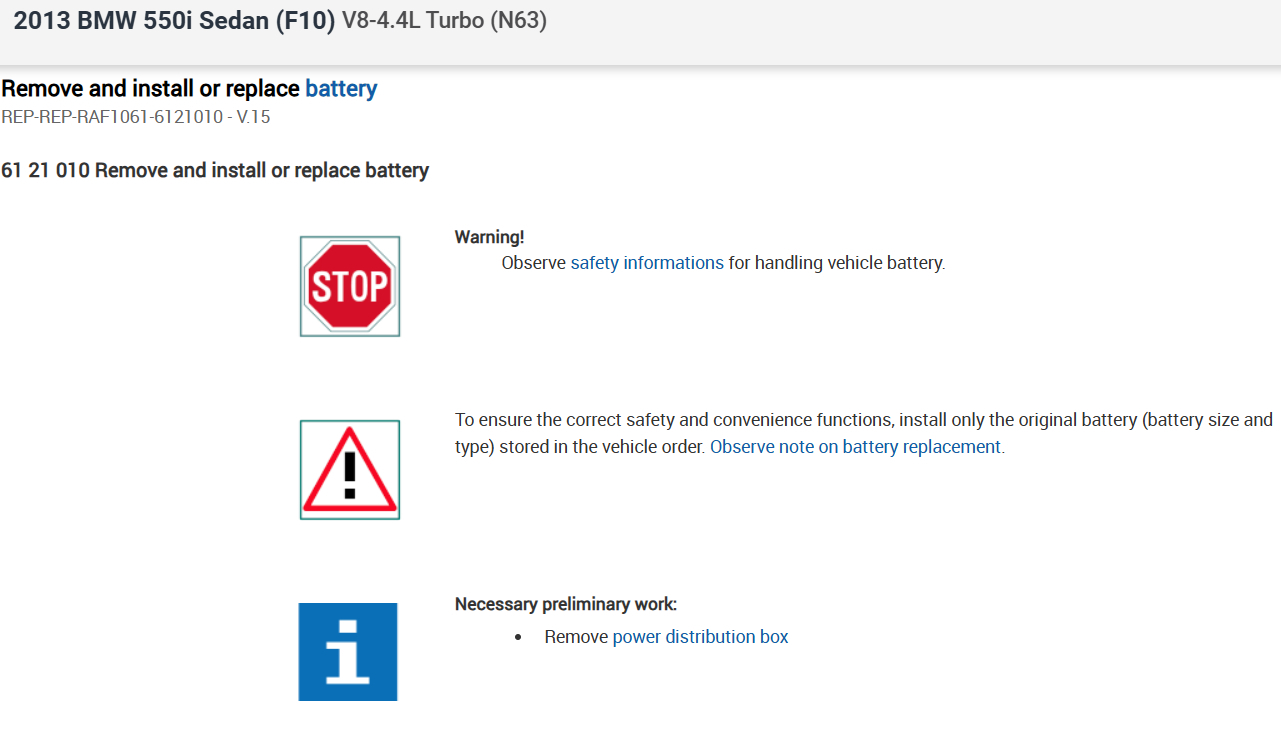Click the 61 21 010 section heading
Screen dimensions: 1281x741
click(215, 171)
